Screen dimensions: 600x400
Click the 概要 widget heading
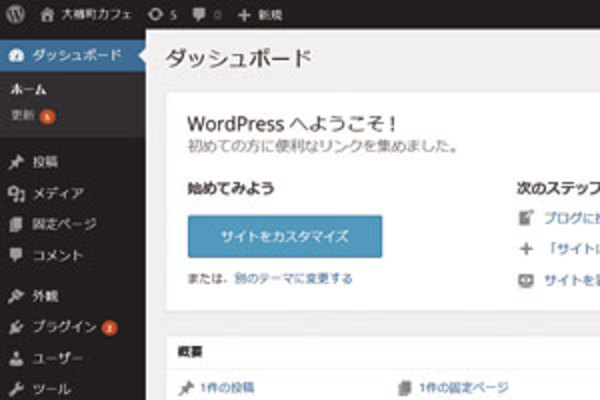(x=190, y=352)
